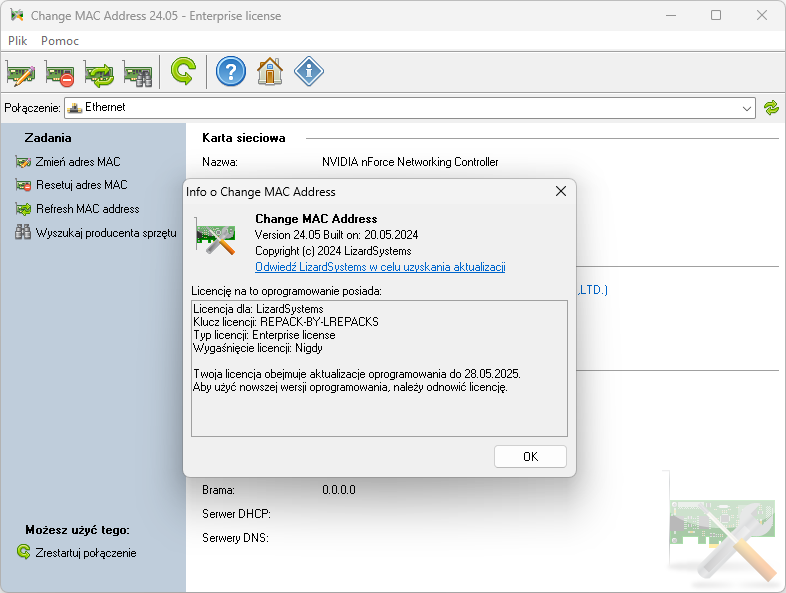Open the Pomoc menu
The height and width of the screenshot is (593, 786).
pos(60,41)
